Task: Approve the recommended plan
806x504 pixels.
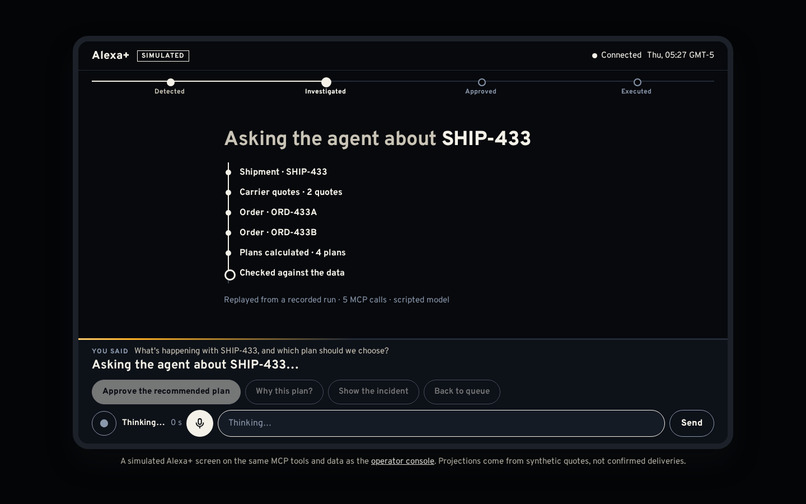Action: [166, 391]
